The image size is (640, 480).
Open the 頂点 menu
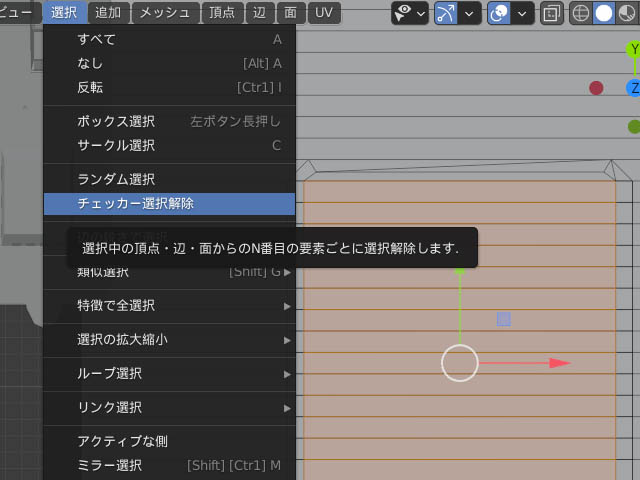222,12
